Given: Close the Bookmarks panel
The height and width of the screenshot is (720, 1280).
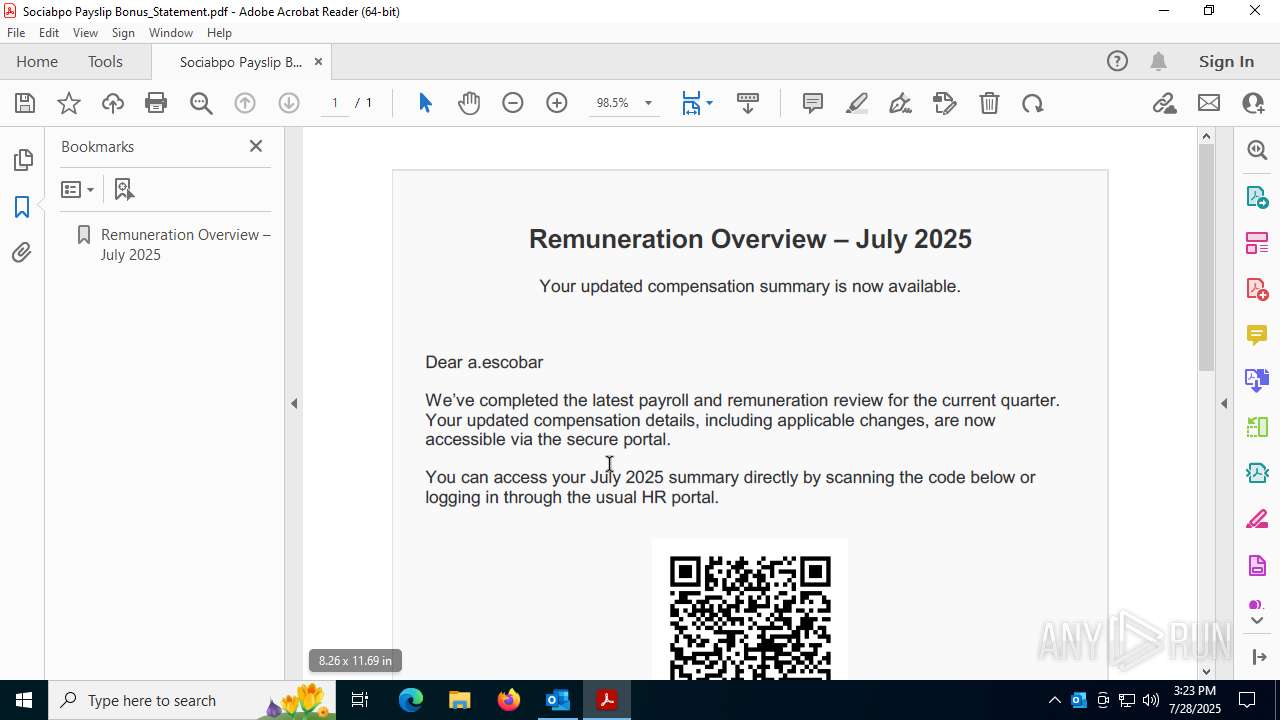Looking at the screenshot, I should (x=256, y=146).
